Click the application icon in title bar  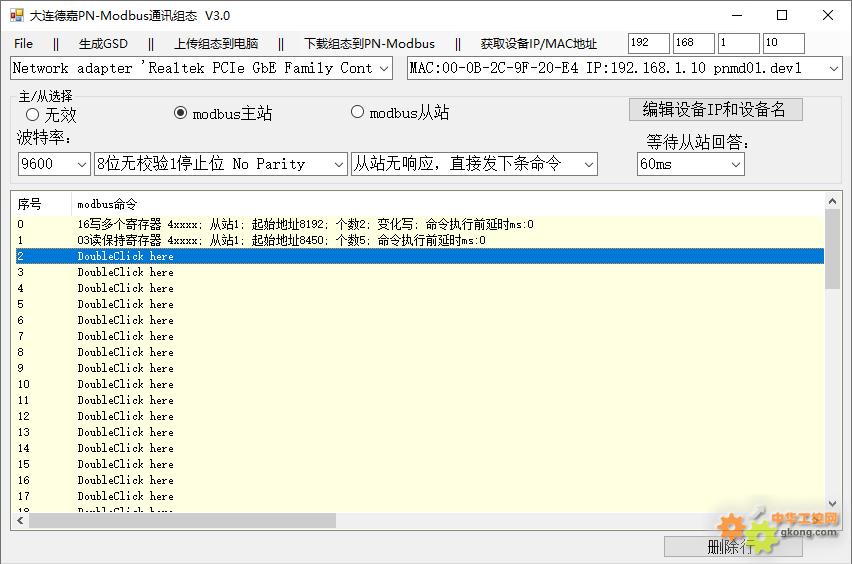[16, 15]
